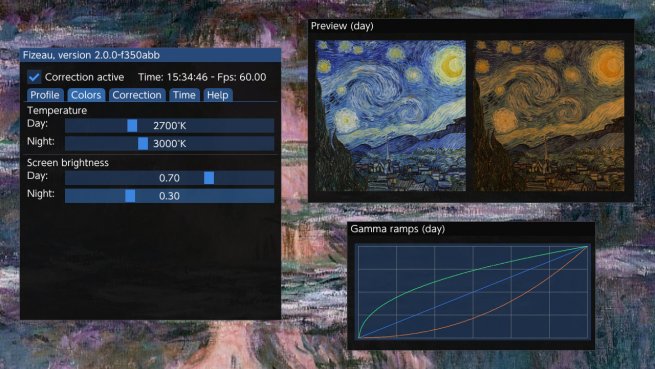Viewport: 655px width, 369px height.
Task: Click the Day screen brightness slider handle
Action: coord(209,178)
